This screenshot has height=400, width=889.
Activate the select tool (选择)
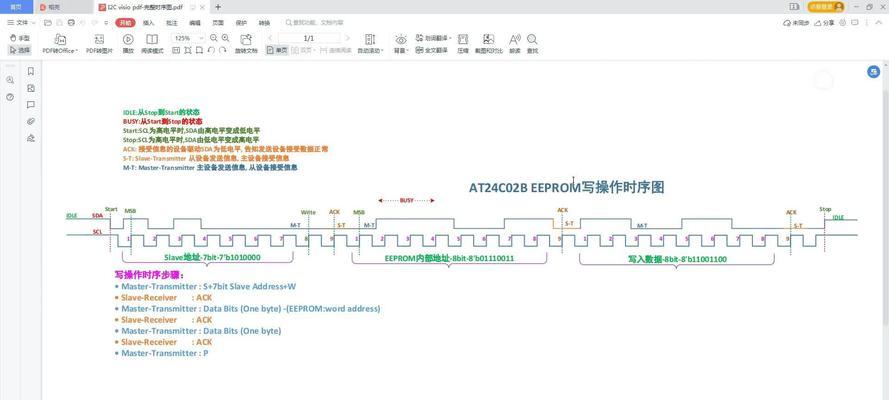point(20,50)
